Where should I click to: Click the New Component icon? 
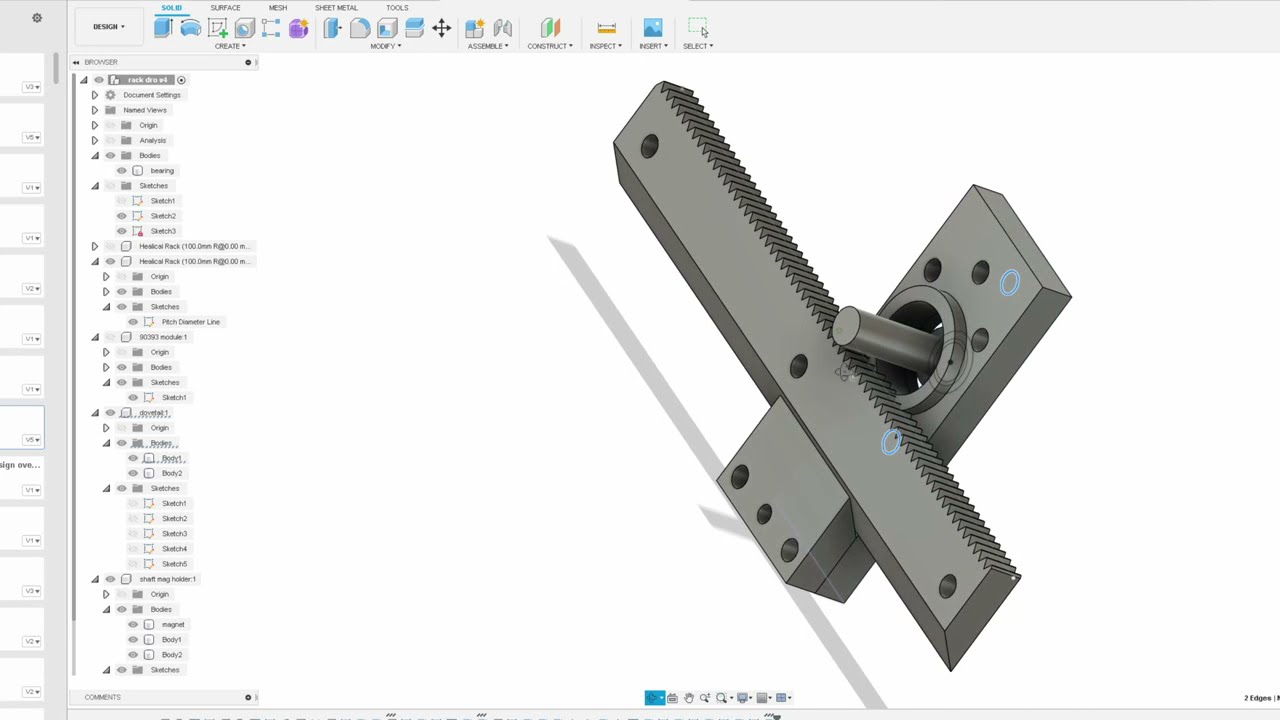pos(475,28)
